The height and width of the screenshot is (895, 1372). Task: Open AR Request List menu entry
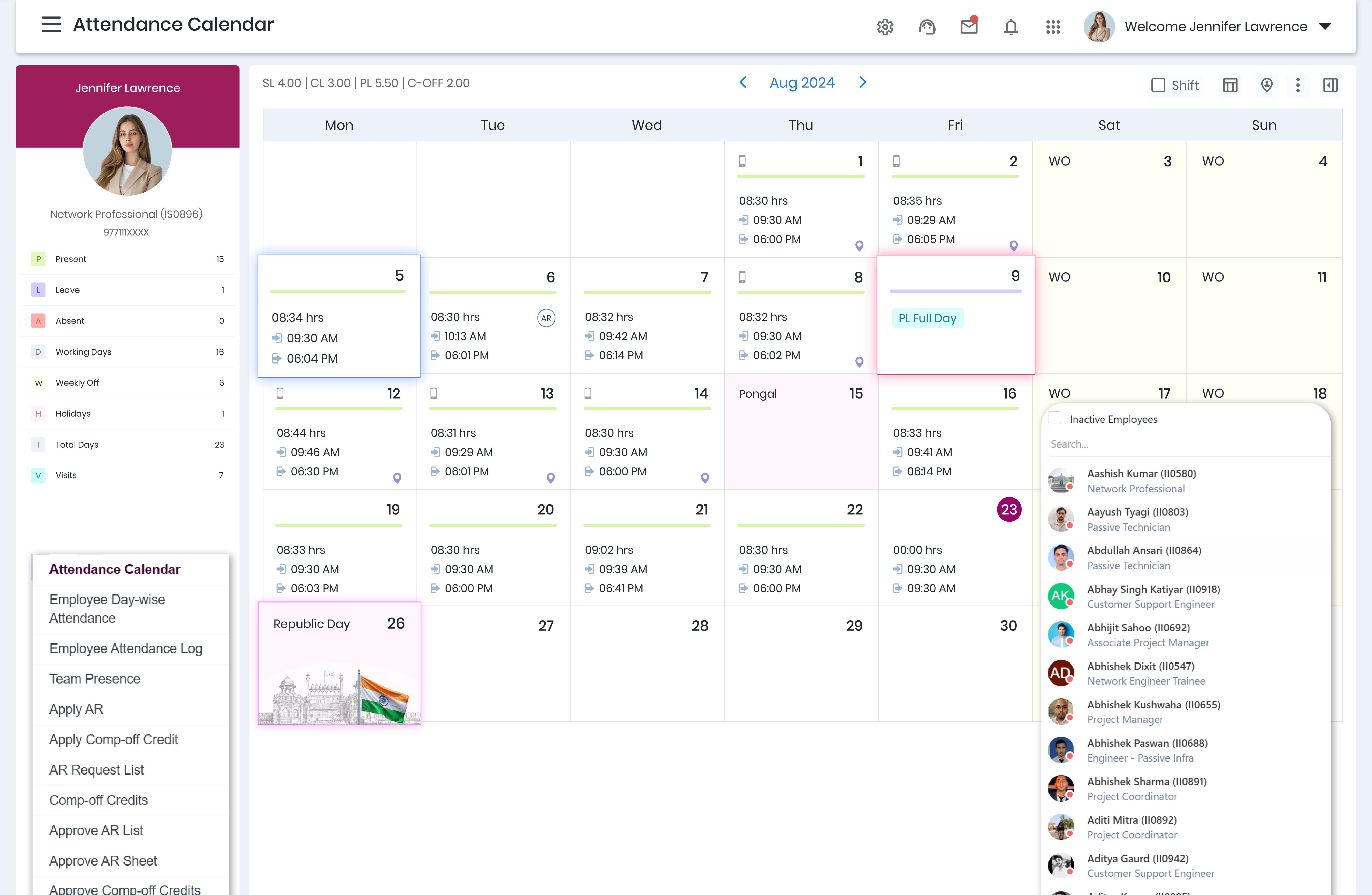pos(131,770)
